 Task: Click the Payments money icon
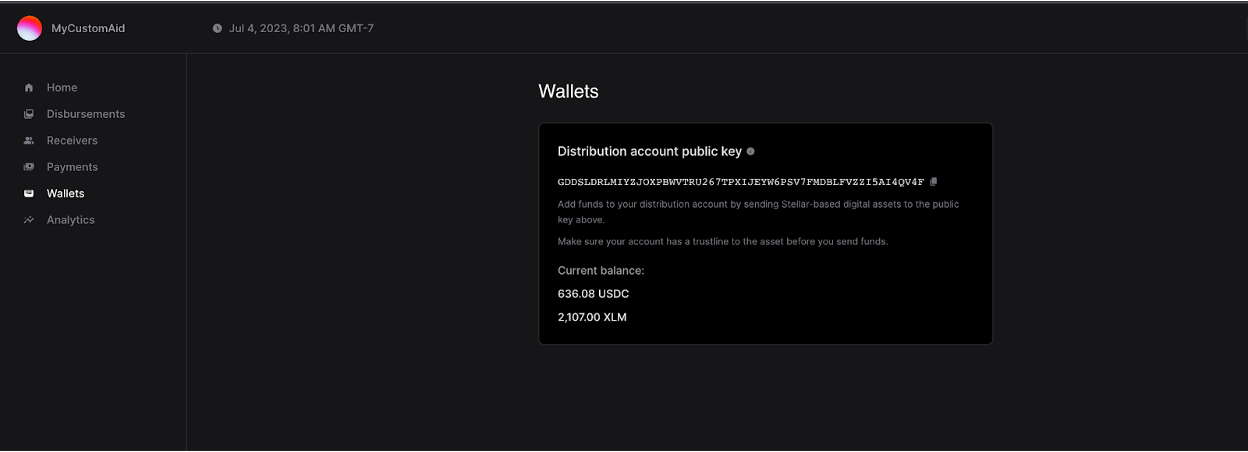[29, 167]
